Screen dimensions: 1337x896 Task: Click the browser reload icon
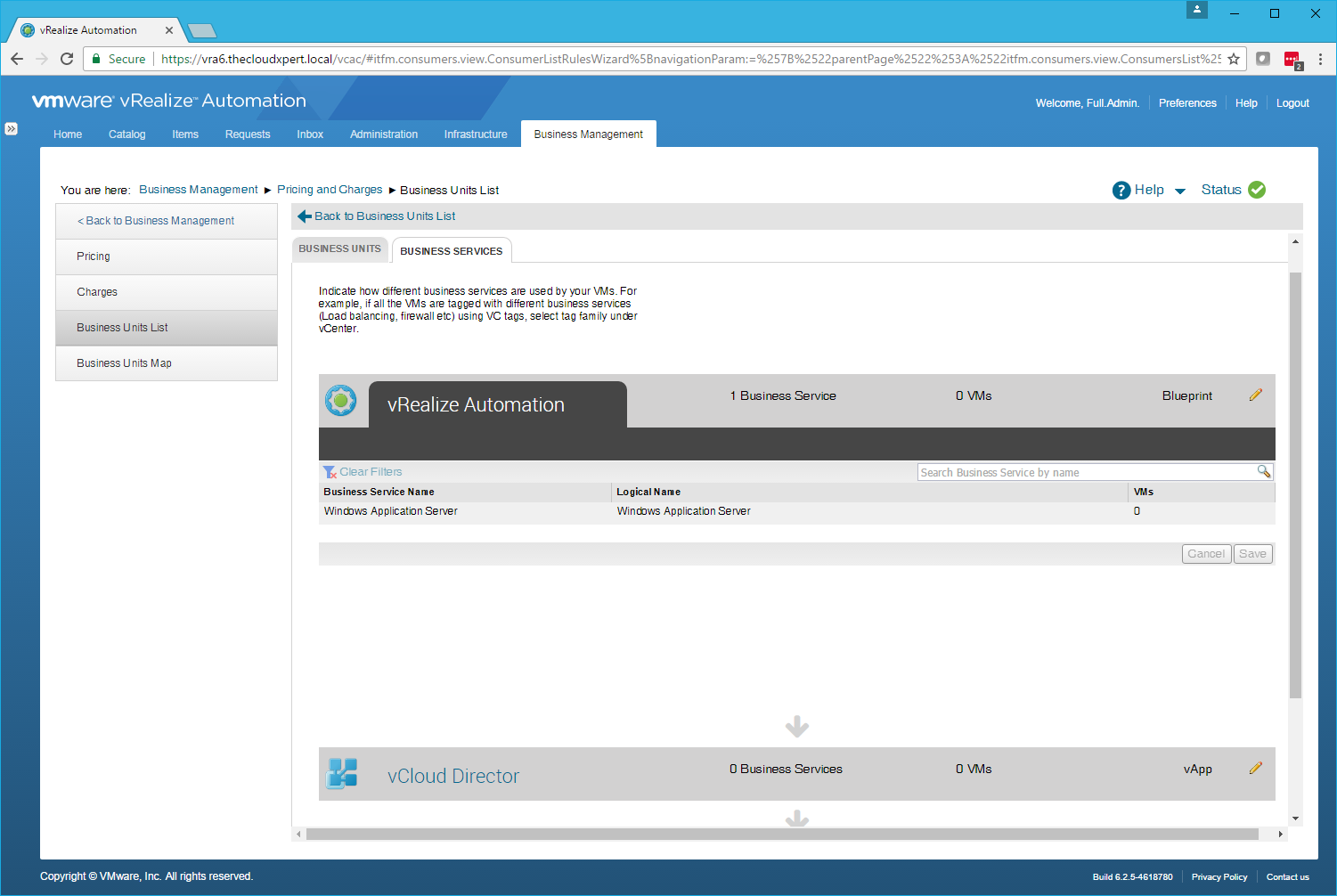(x=67, y=59)
